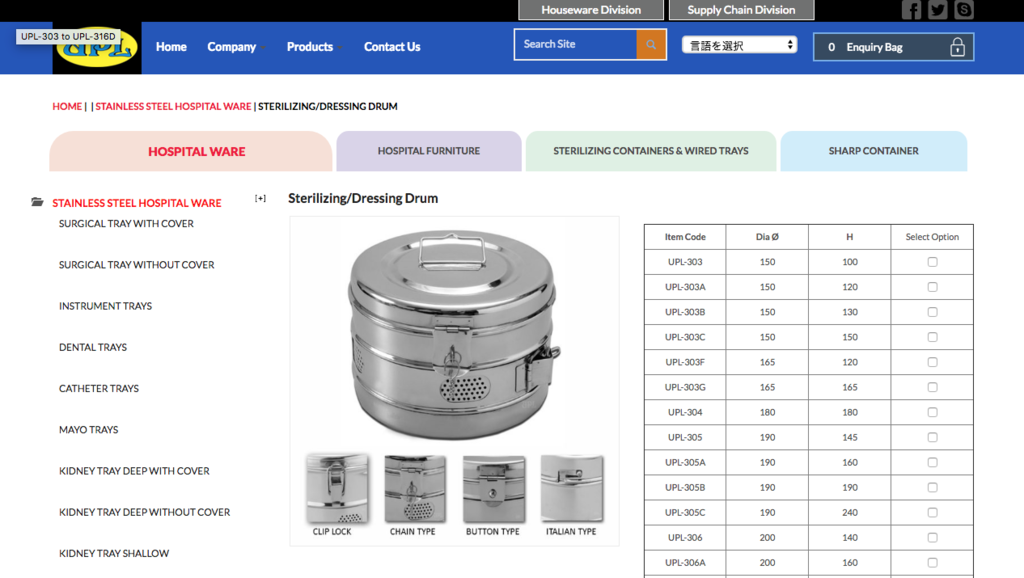Screen dimensions: 1024x578
Task: Open Surgical Tray With Cover category
Action: (126, 223)
